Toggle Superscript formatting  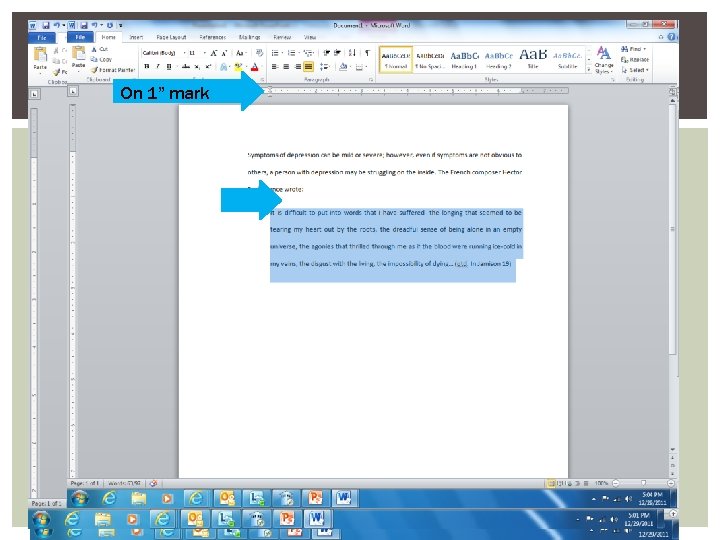pos(208,67)
